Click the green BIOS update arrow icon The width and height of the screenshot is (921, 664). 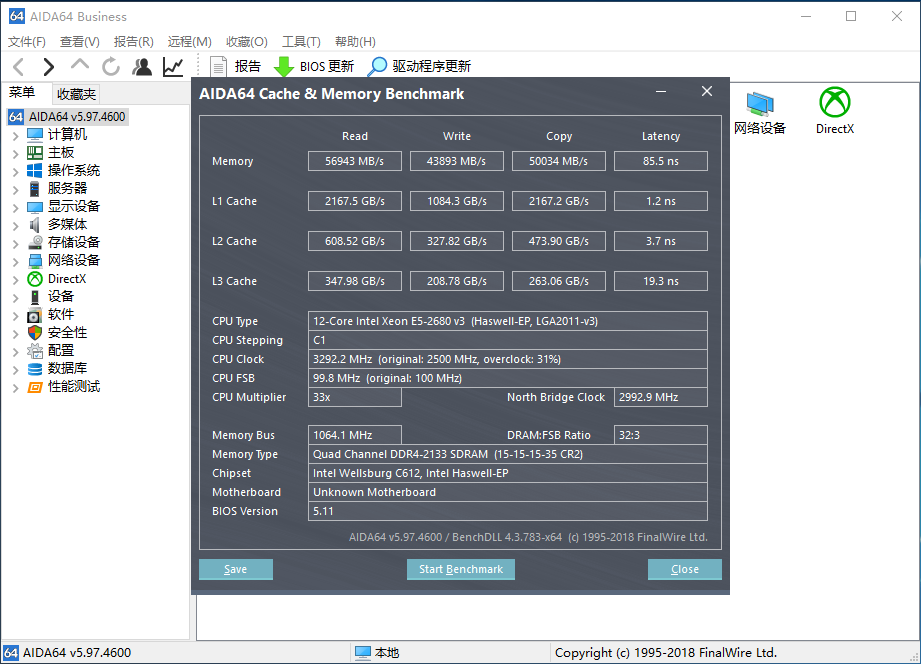click(284, 66)
